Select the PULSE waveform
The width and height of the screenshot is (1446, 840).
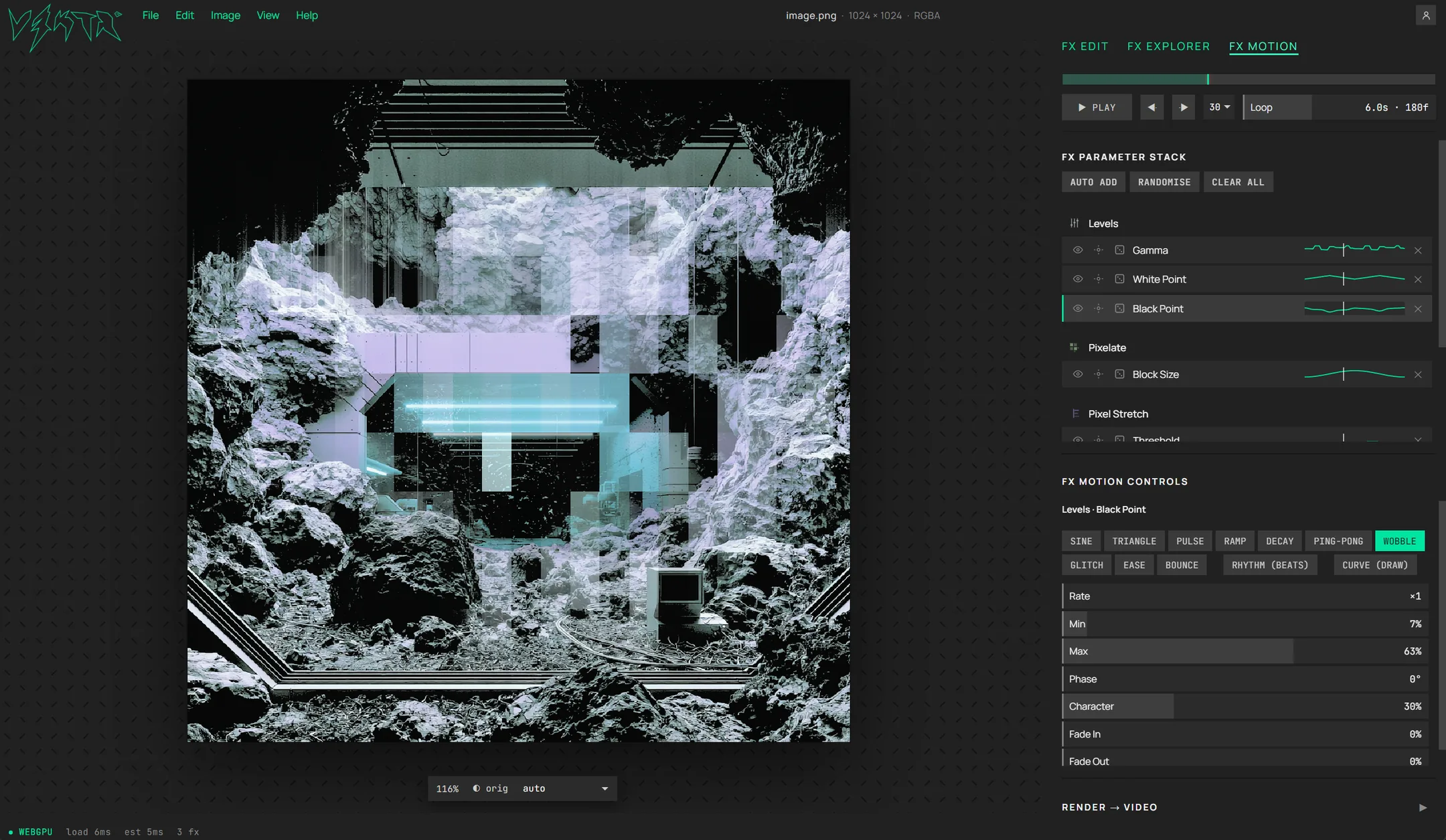[x=1190, y=541]
